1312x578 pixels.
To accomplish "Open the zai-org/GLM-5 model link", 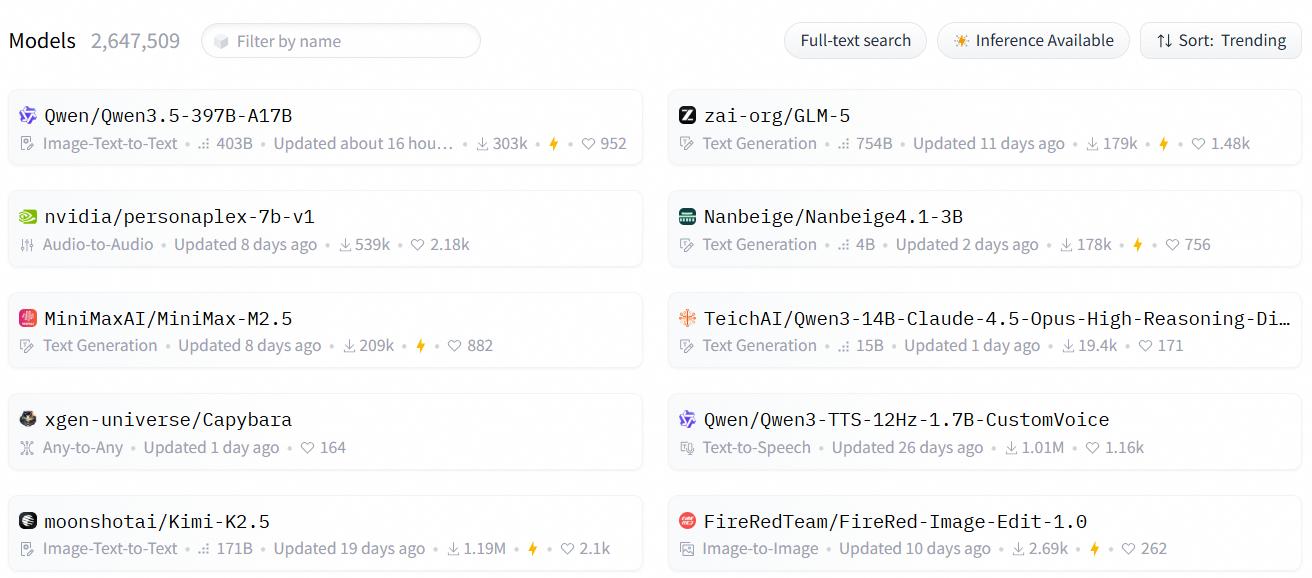I will (776, 116).
